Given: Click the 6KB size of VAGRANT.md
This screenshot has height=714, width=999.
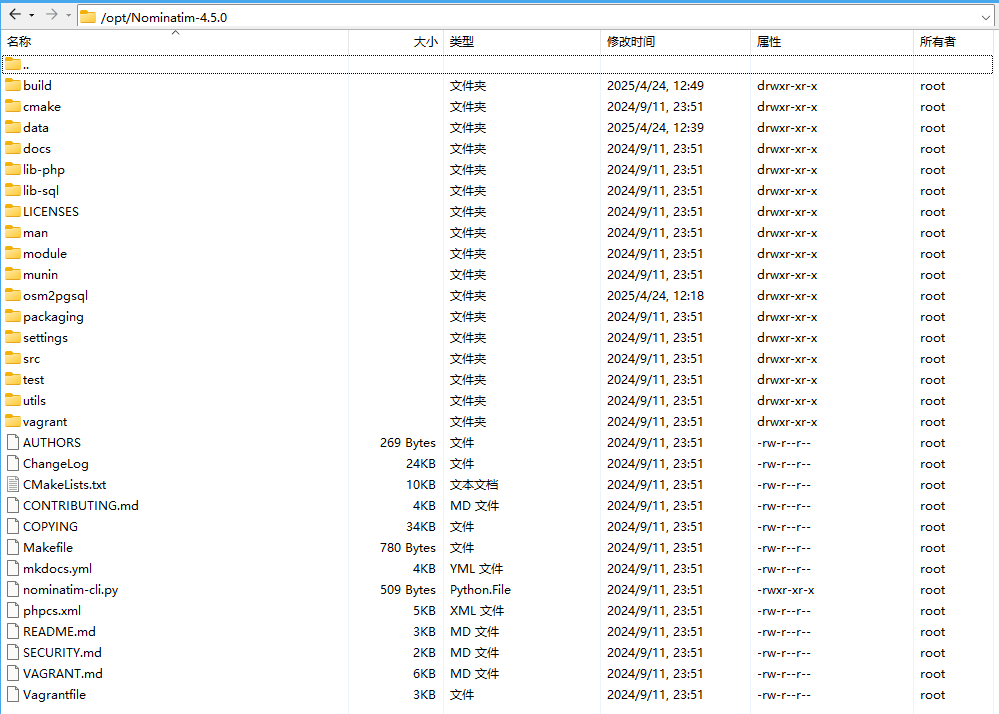Looking at the screenshot, I should click(x=424, y=674).
